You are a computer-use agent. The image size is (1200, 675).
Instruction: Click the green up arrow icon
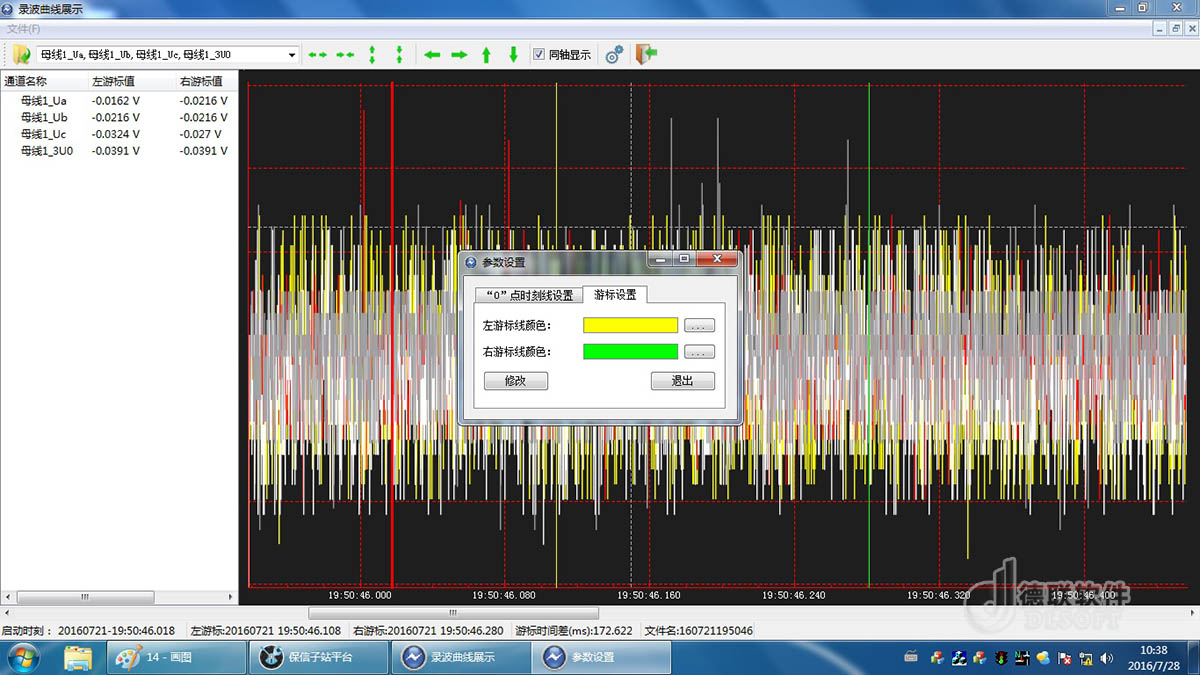[x=486, y=54]
